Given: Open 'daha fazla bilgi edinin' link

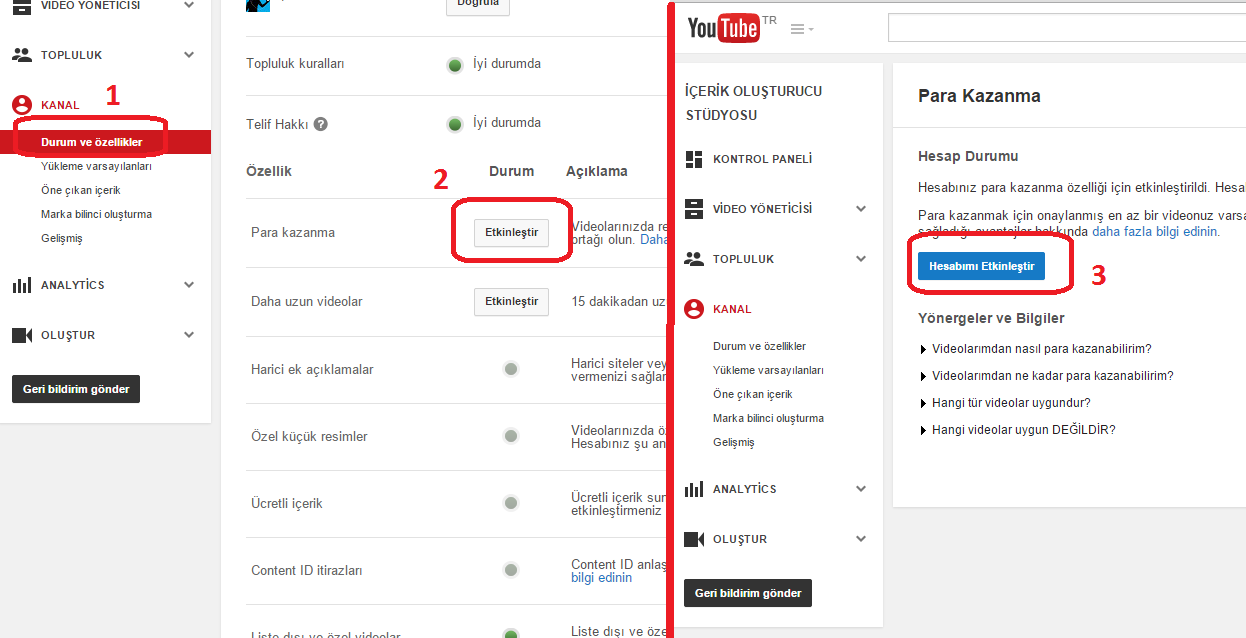Looking at the screenshot, I should [1154, 231].
